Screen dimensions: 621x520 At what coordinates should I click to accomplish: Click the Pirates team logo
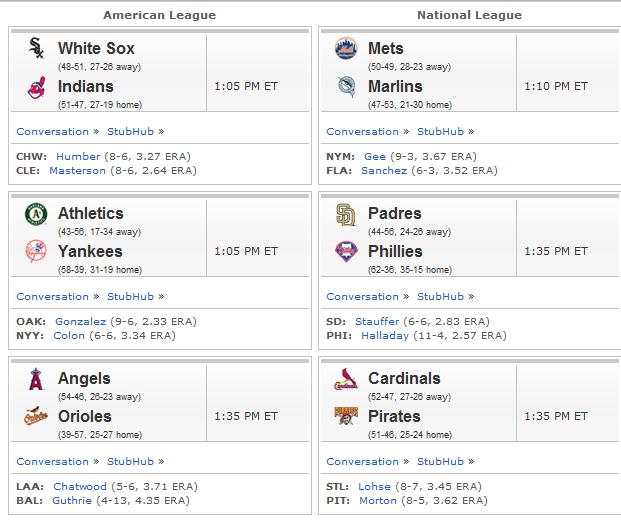(x=346, y=416)
